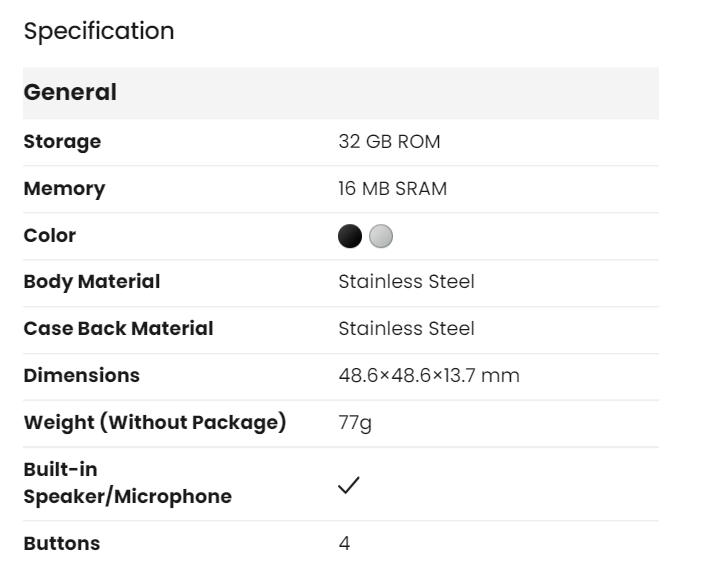Click Stainless Steel value for Case Back Material
The height and width of the screenshot is (565, 712).
click(x=407, y=329)
